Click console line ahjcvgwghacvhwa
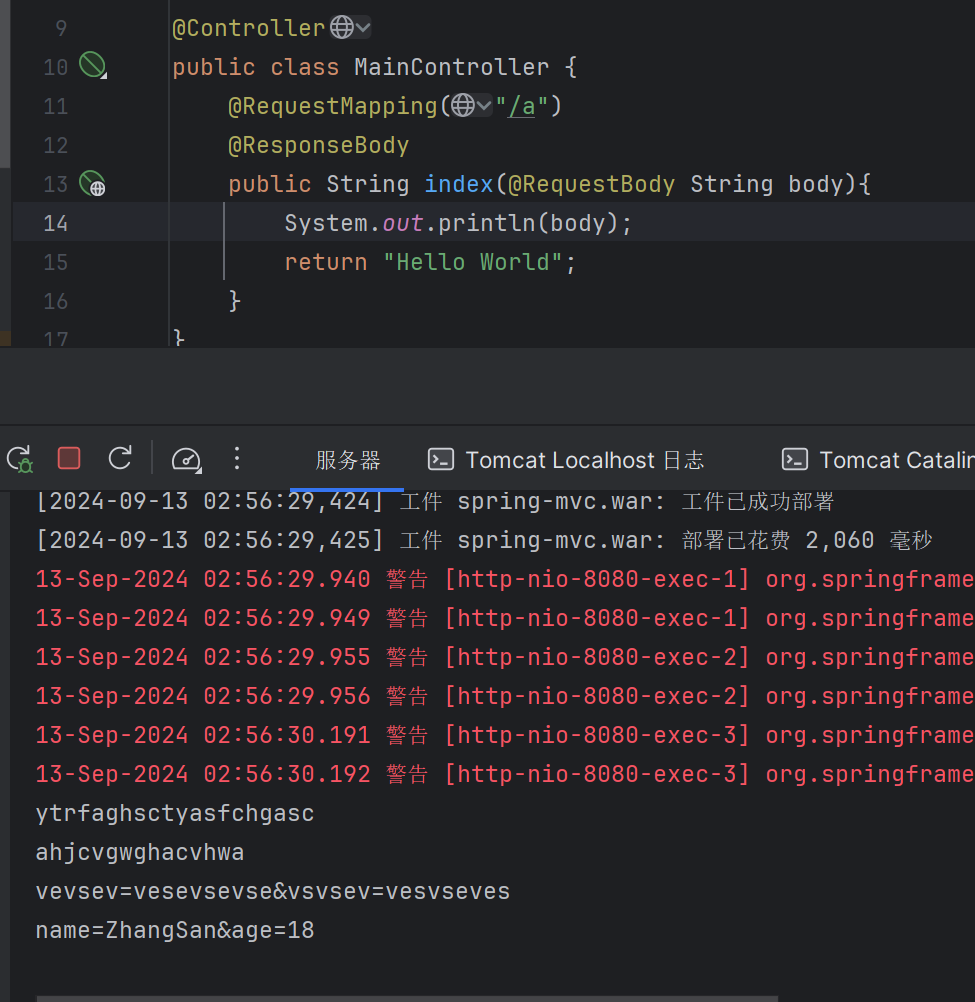The height and width of the screenshot is (1002, 975). 140,852
